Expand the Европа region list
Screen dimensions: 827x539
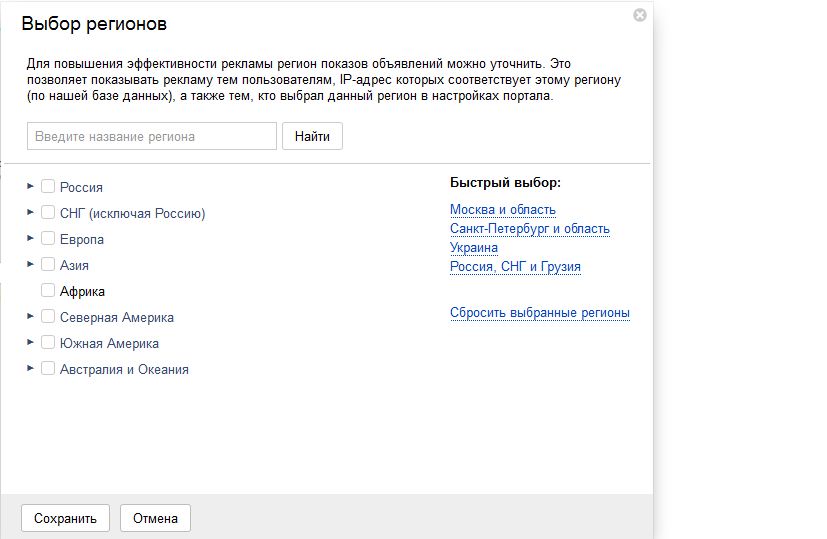(31, 238)
